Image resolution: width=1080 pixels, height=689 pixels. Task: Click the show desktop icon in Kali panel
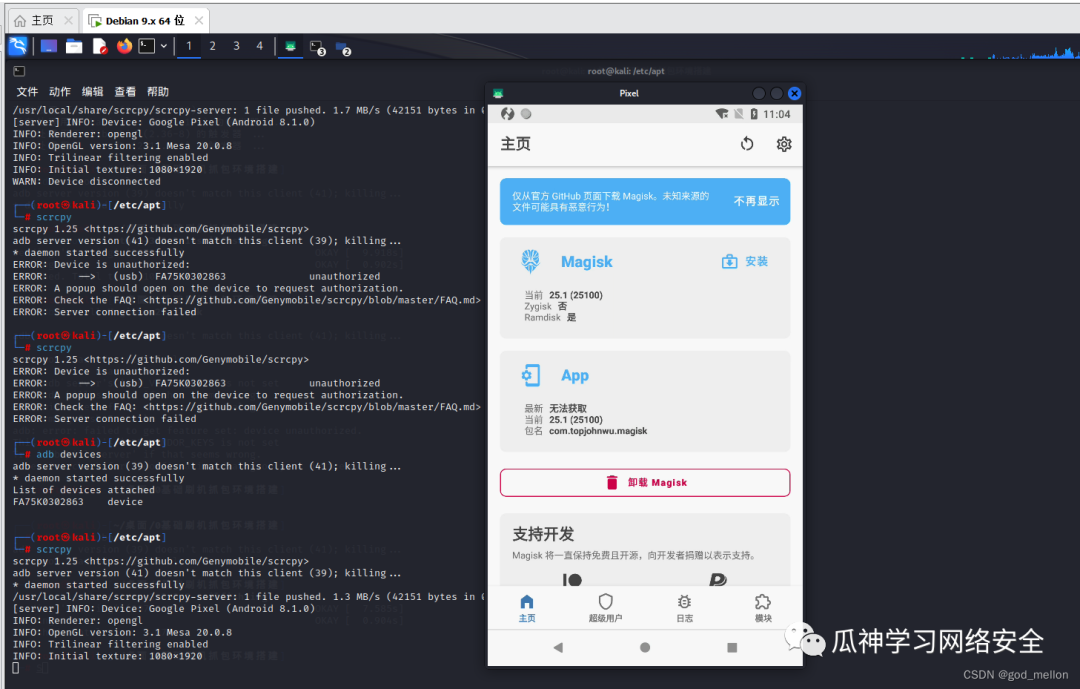click(x=48, y=46)
